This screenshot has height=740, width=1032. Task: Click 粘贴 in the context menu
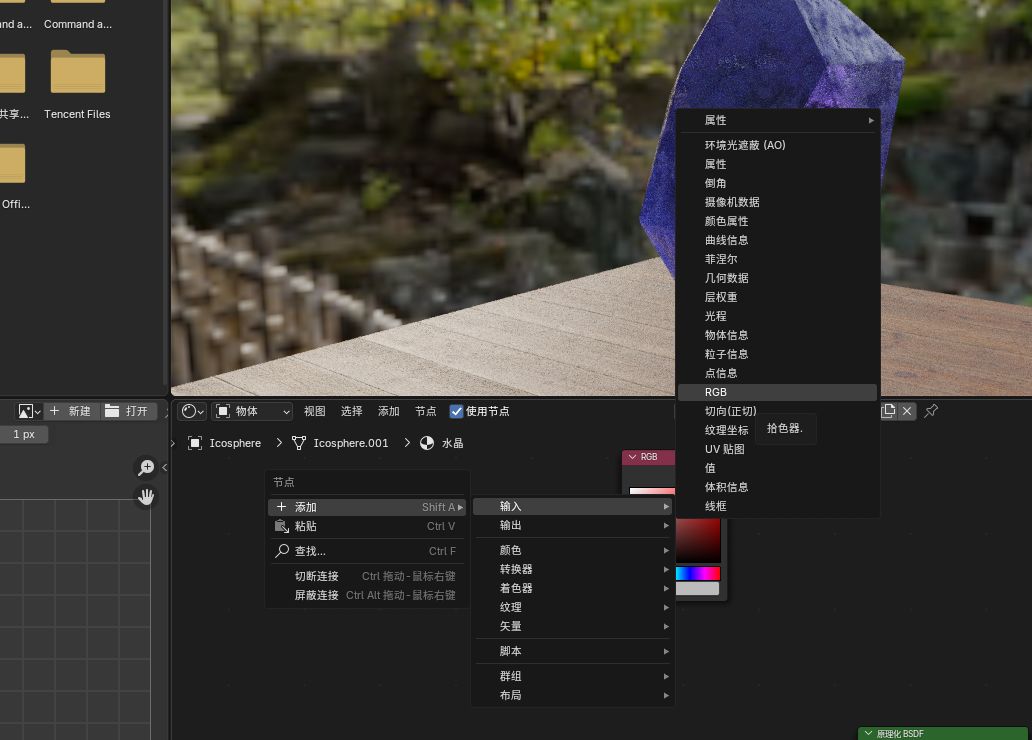tap(367, 527)
